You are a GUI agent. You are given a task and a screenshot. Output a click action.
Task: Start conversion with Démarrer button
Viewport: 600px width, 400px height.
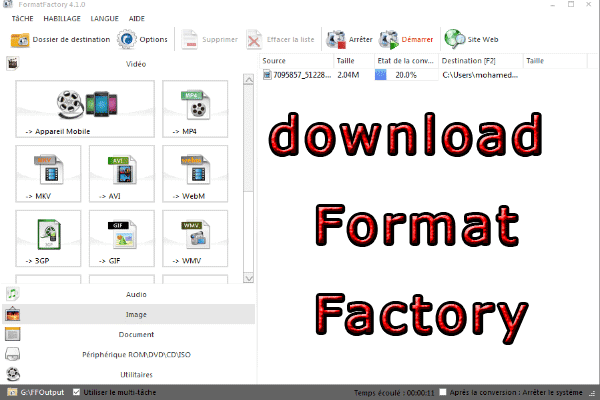pyautogui.click(x=406, y=39)
